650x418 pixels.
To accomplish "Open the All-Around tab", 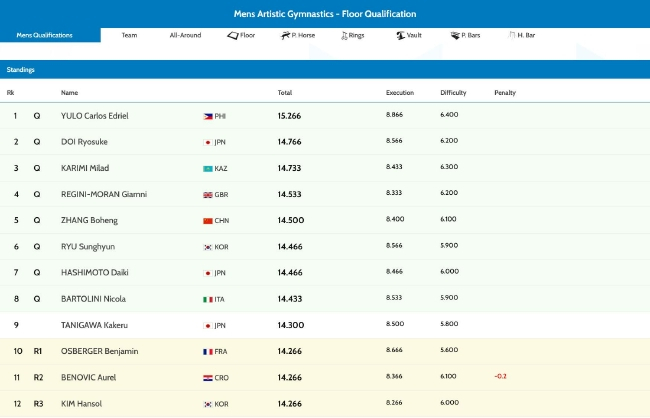I will (x=185, y=35).
